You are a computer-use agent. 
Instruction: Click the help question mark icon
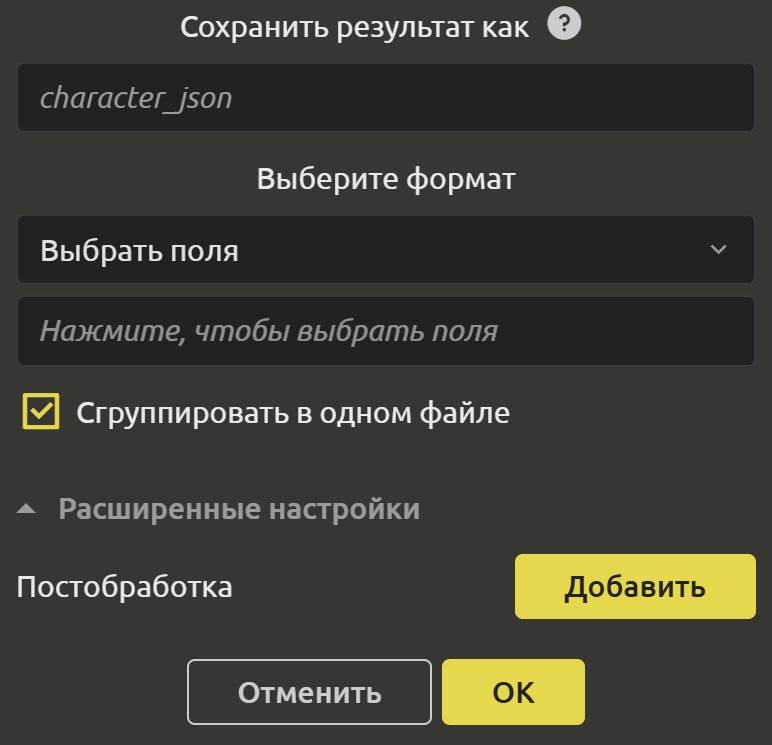[565, 26]
